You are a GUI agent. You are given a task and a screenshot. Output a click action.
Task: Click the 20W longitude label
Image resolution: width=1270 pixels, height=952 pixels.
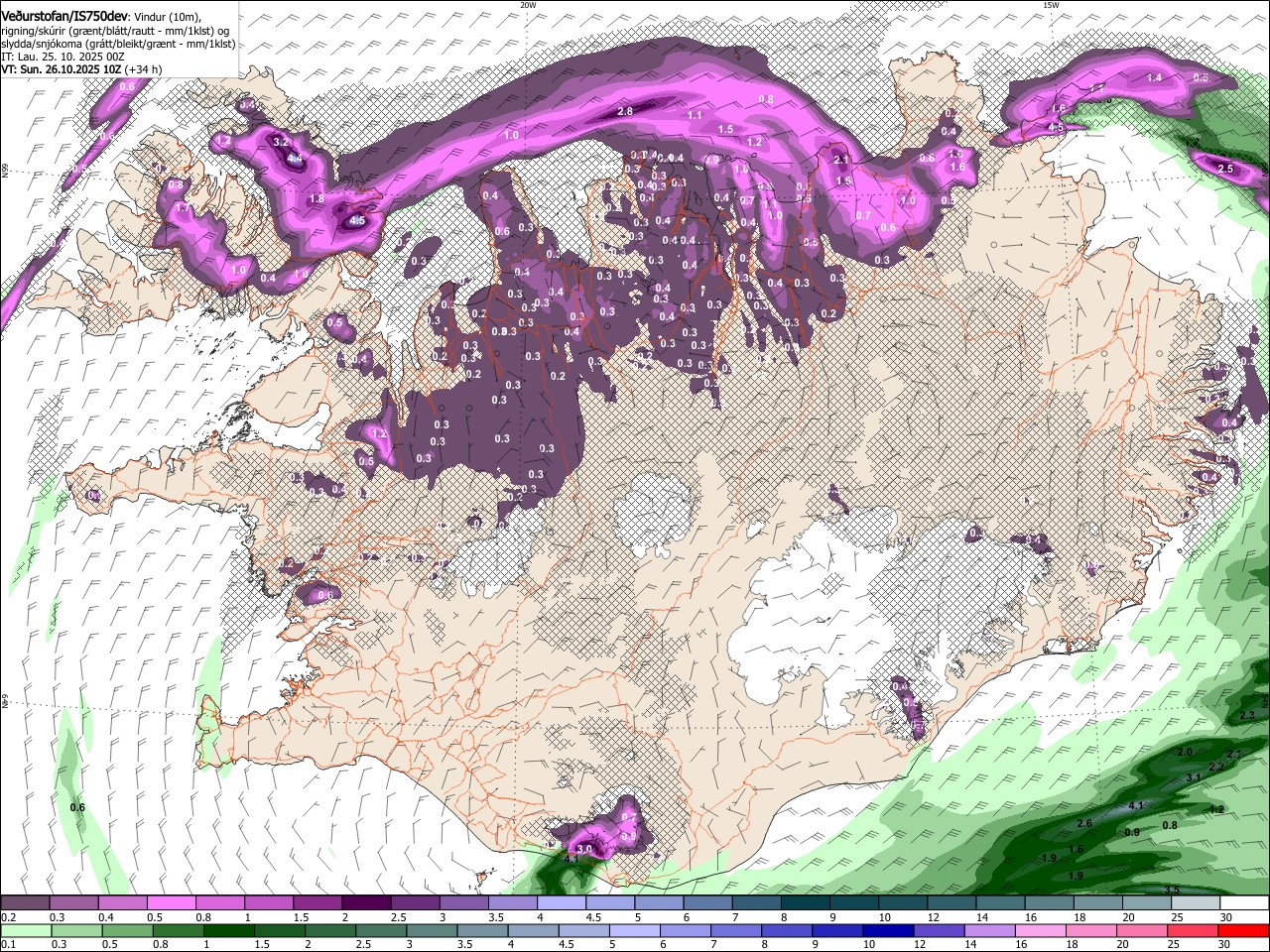pos(528,4)
